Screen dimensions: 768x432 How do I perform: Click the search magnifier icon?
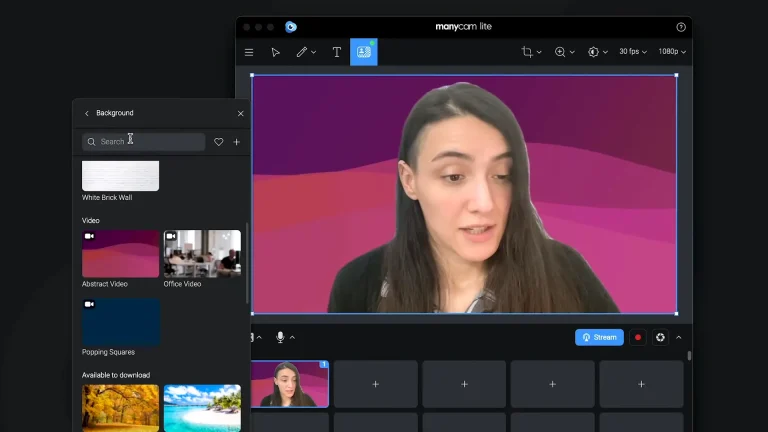pos(91,142)
